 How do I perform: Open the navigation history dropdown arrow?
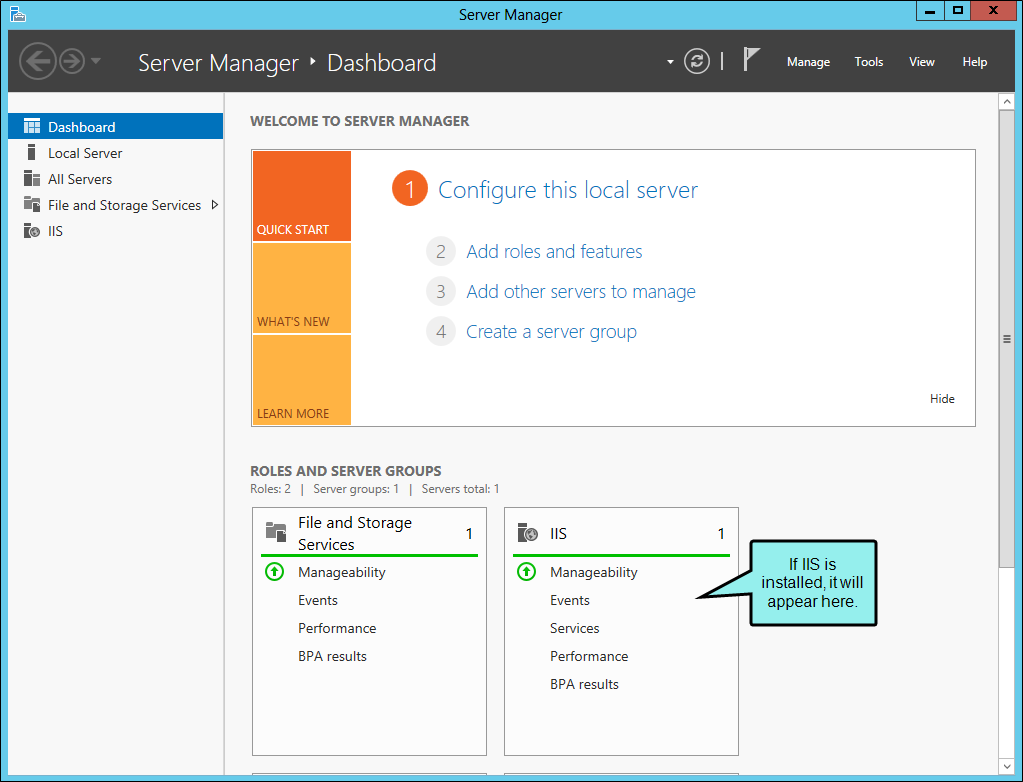coord(96,61)
